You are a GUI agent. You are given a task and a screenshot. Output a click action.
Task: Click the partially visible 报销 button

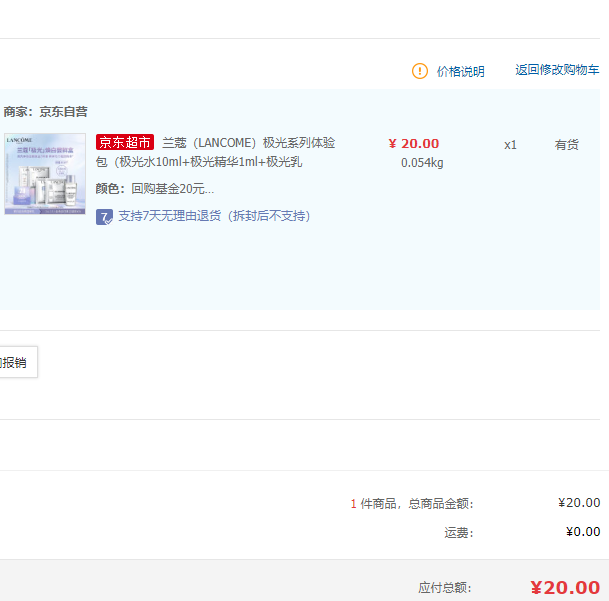tap(18, 362)
